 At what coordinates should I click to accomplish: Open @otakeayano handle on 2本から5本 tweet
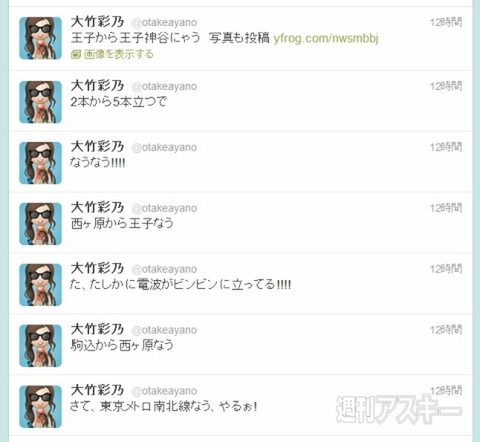tap(164, 86)
